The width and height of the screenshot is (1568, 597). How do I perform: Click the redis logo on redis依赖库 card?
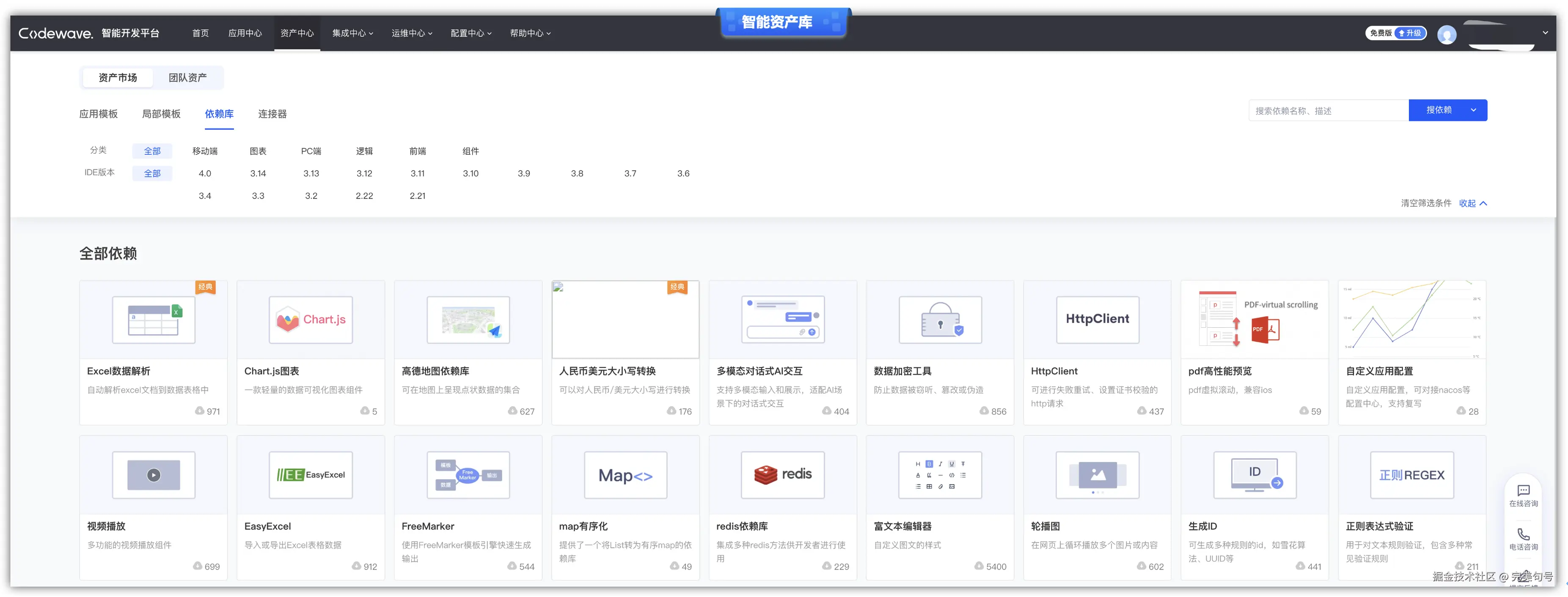[783, 475]
